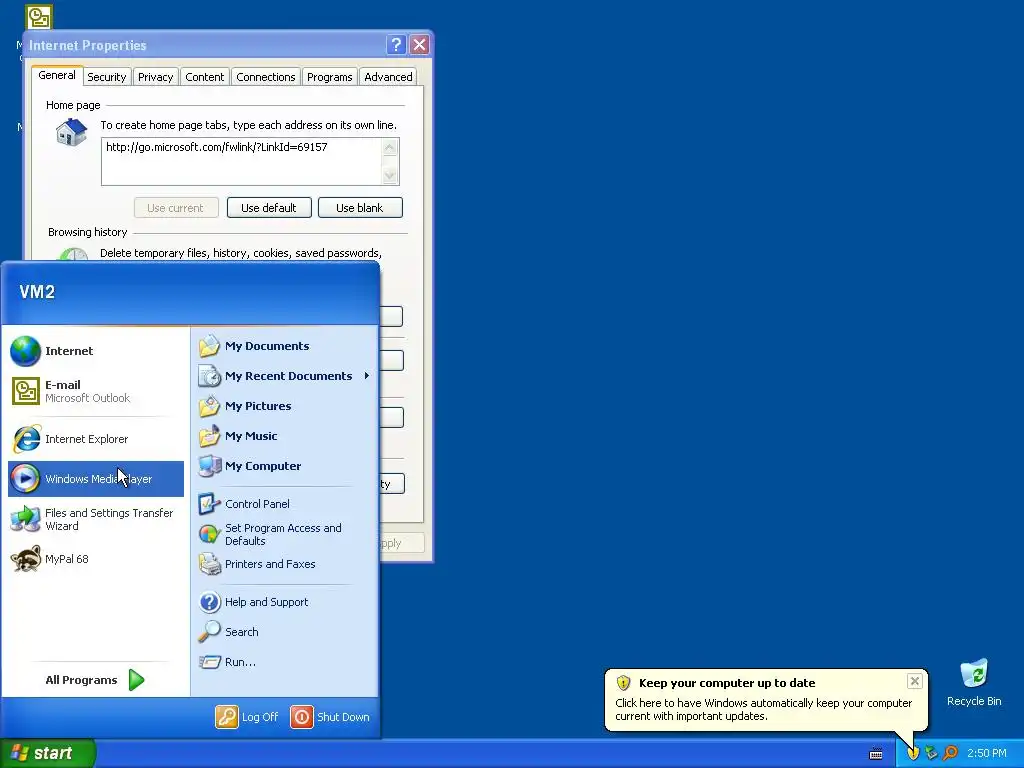Open My Recent Documents
Screen dimensions: 1024x768
click(x=284, y=376)
